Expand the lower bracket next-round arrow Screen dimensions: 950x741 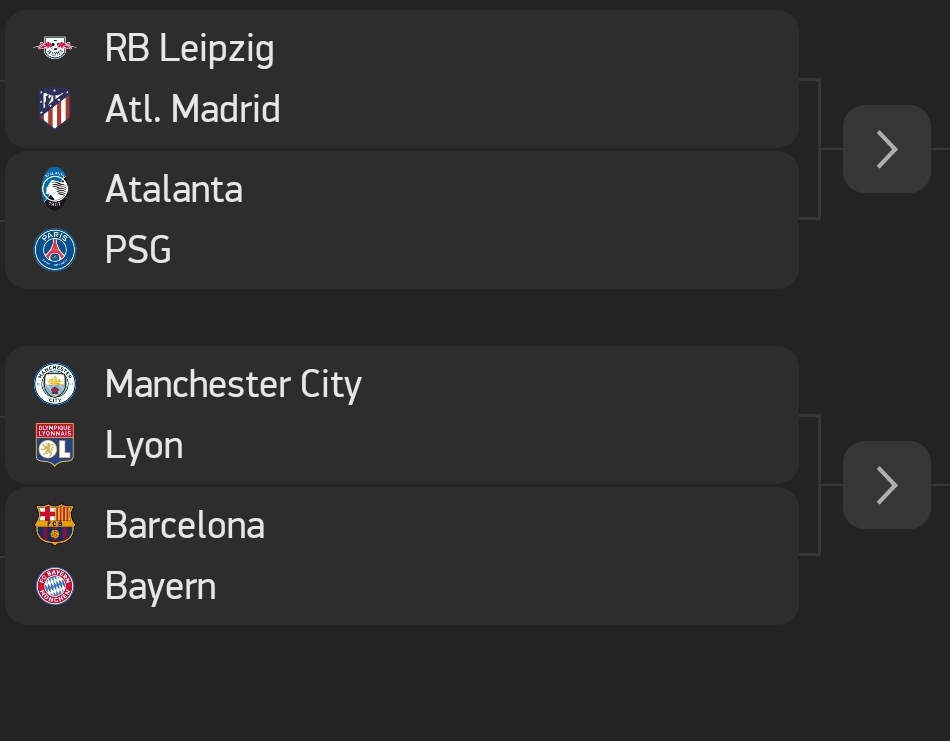click(887, 485)
